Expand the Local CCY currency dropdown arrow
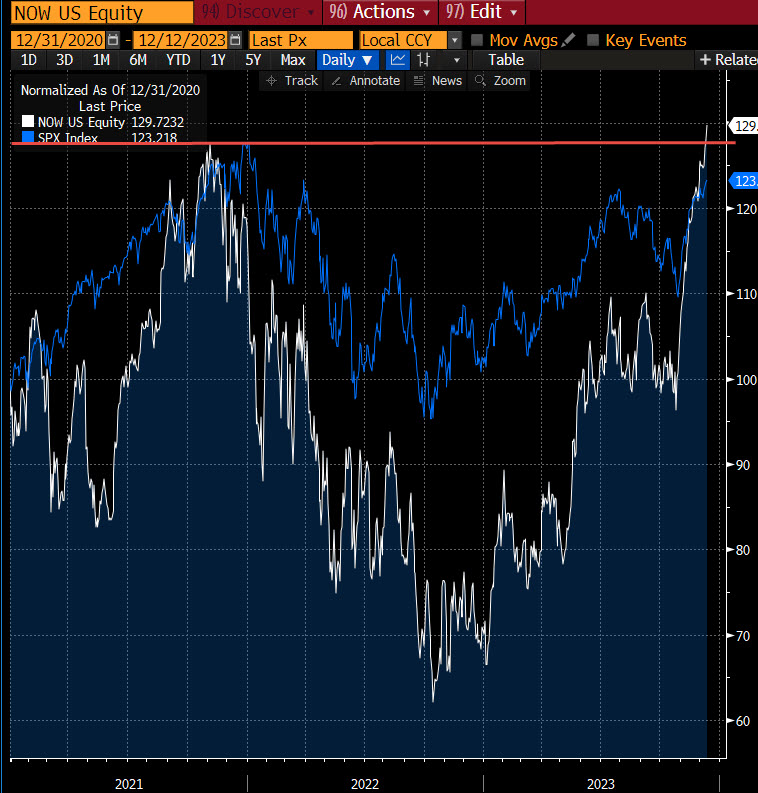This screenshot has height=793, width=758. tap(455, 40)
